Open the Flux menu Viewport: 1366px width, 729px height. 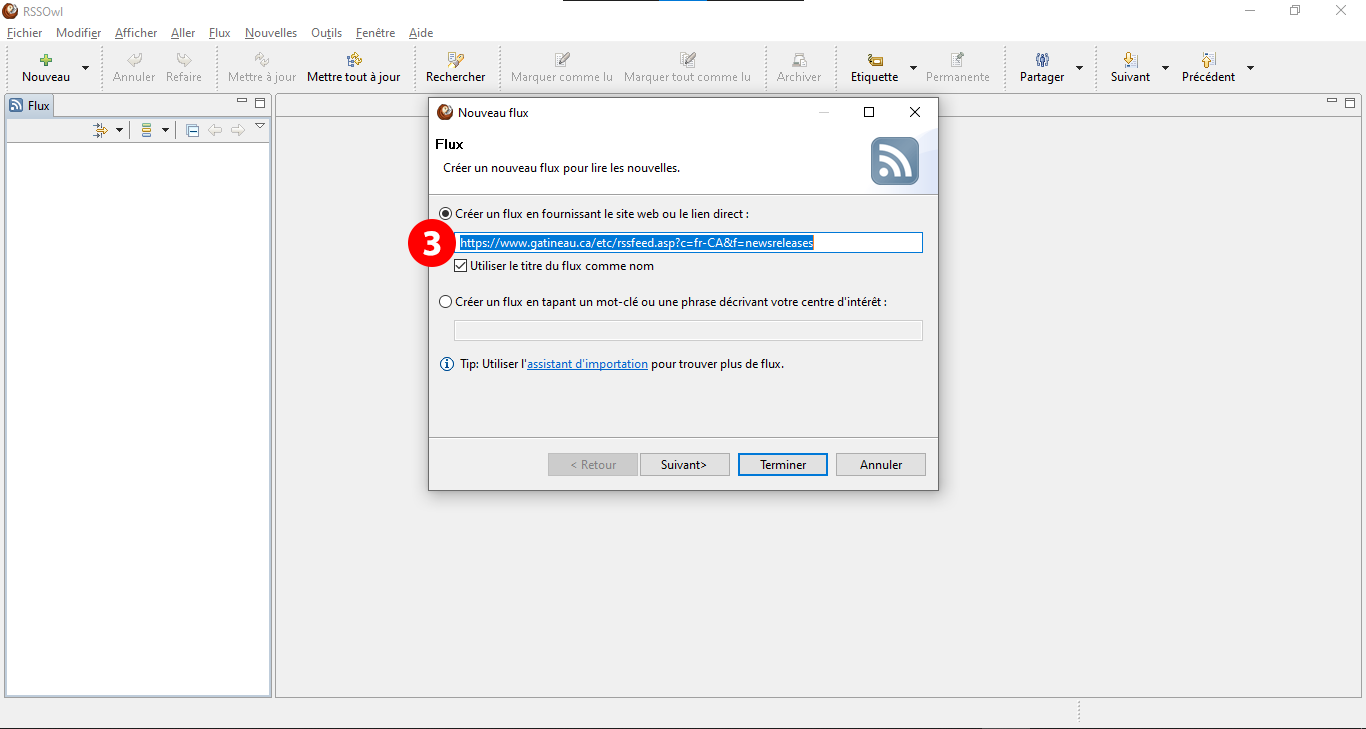[219, 33]
